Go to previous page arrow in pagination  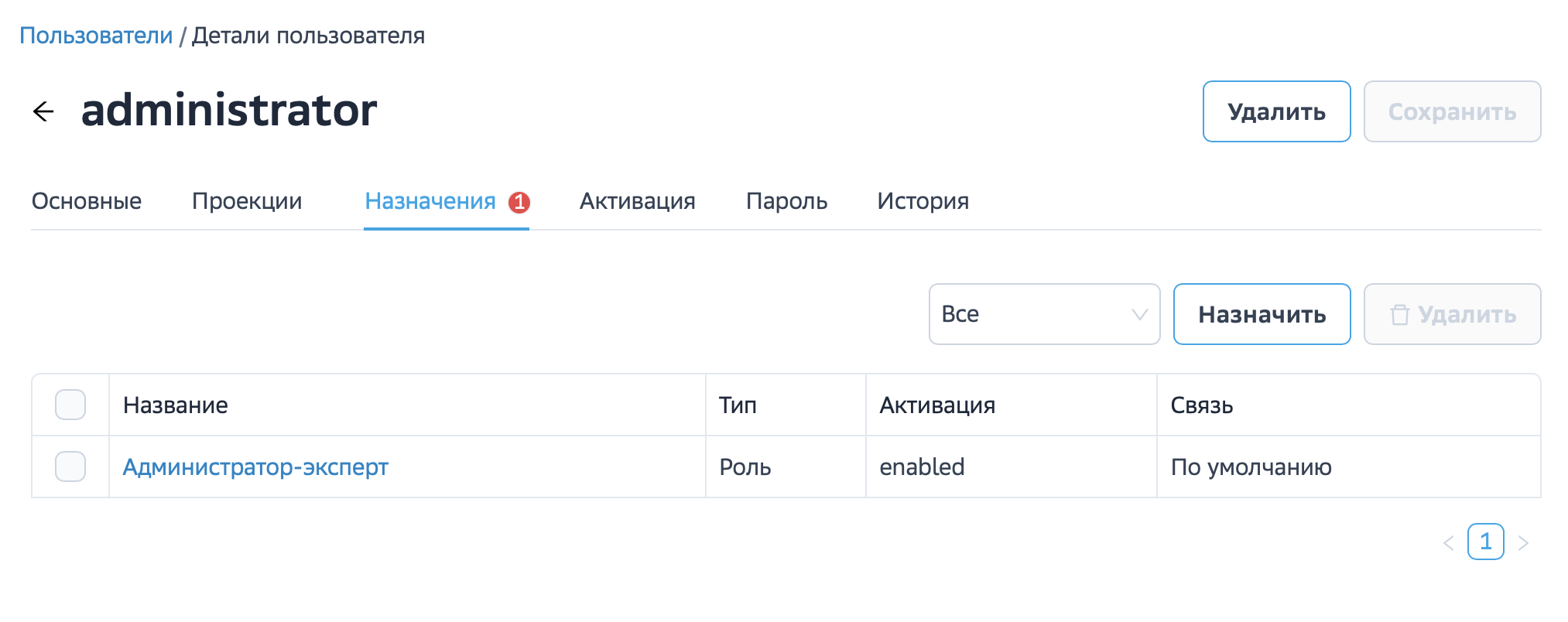coord(1449,543)
